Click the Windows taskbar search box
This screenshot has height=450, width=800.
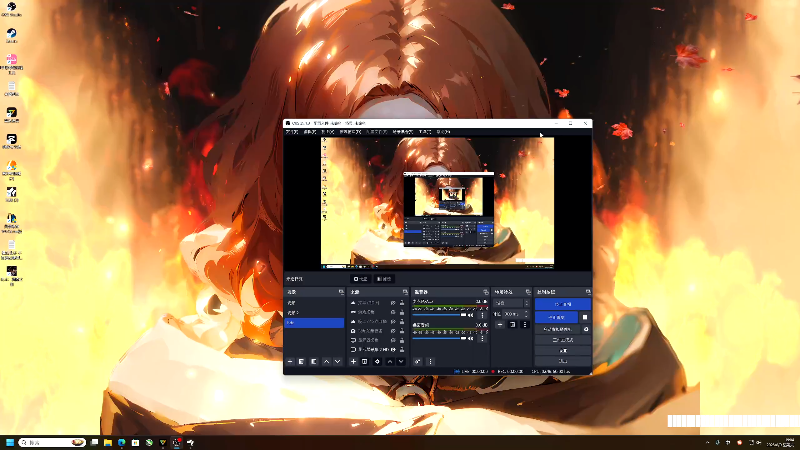(x=52, y=442)
